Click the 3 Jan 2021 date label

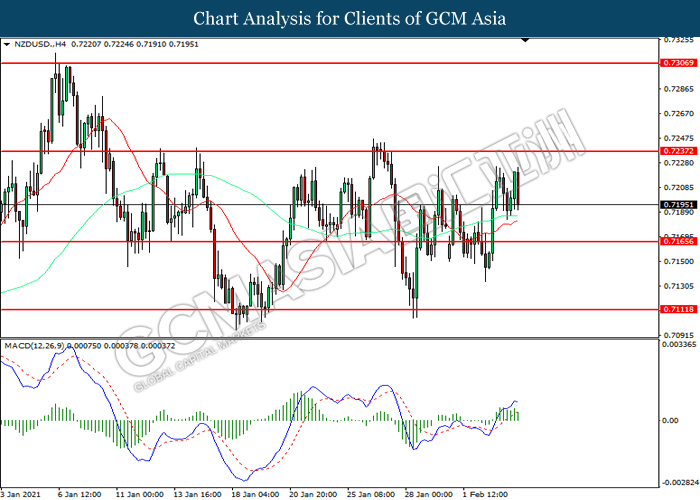[22, 493]
